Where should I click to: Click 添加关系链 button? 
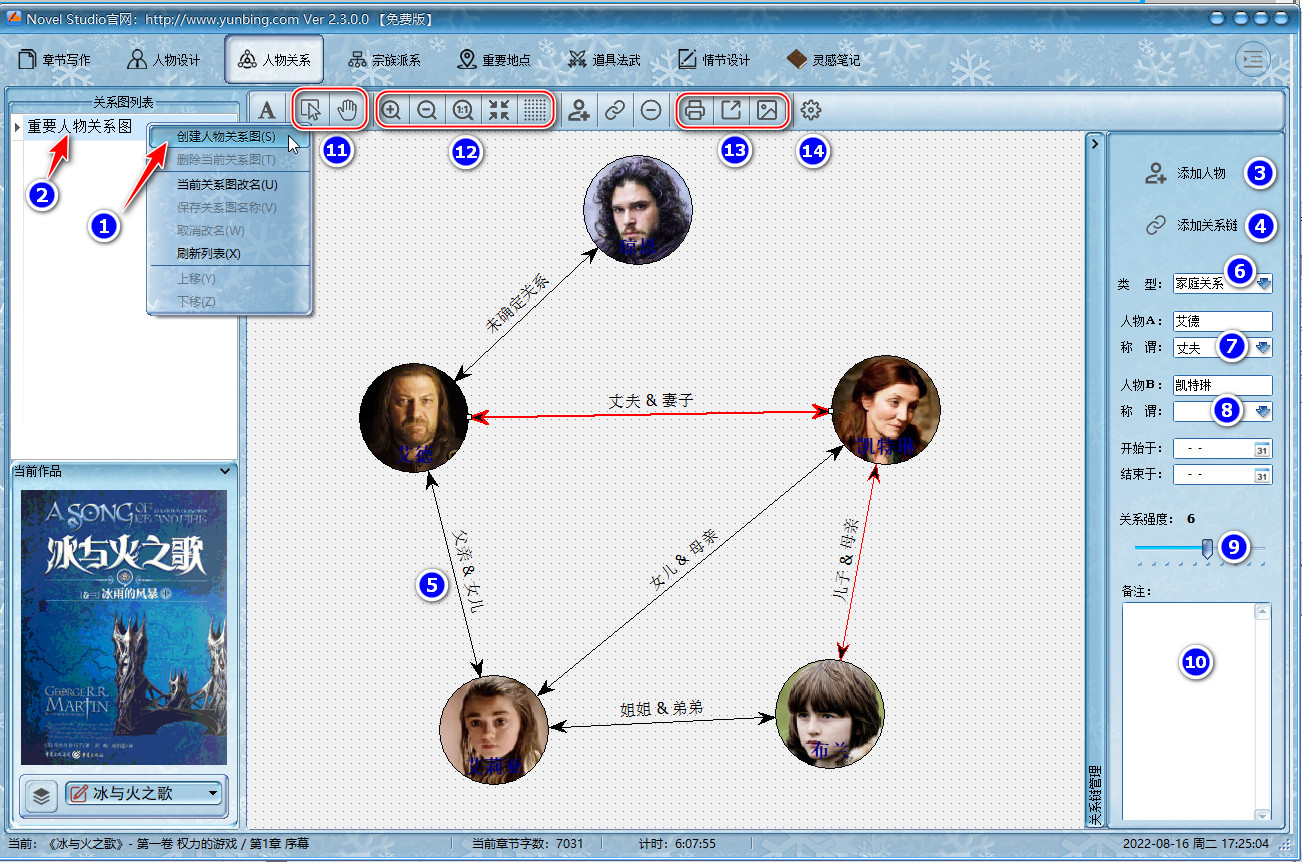[x=1192, y=225]
